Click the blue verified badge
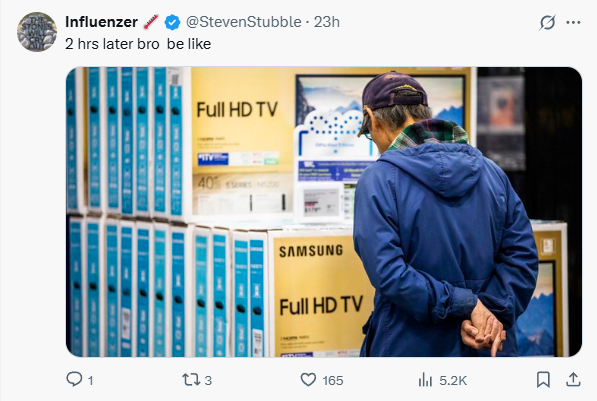The height and width of the screenshot is (401, 597). 172,22
